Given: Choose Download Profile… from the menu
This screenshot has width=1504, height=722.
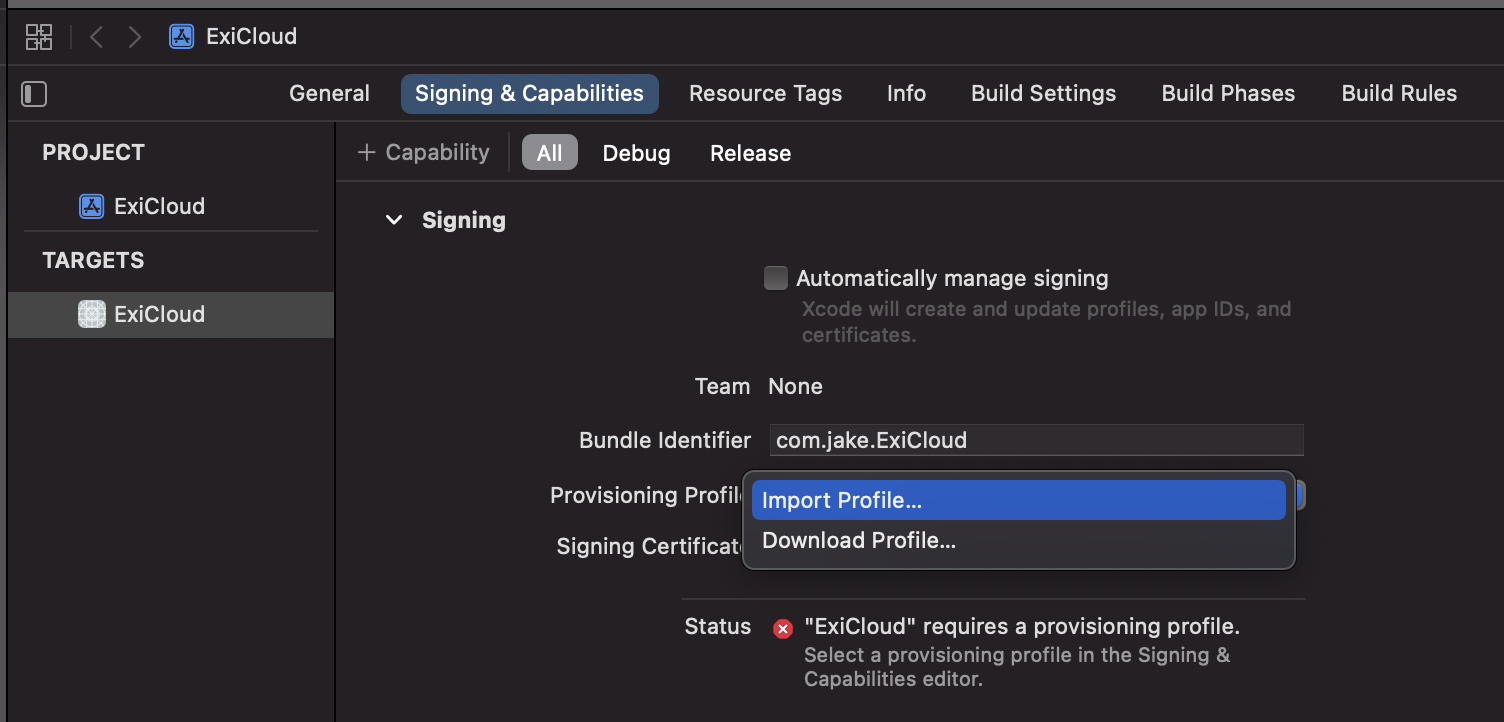Looking at the screenshot, I should pos(1018,541).
